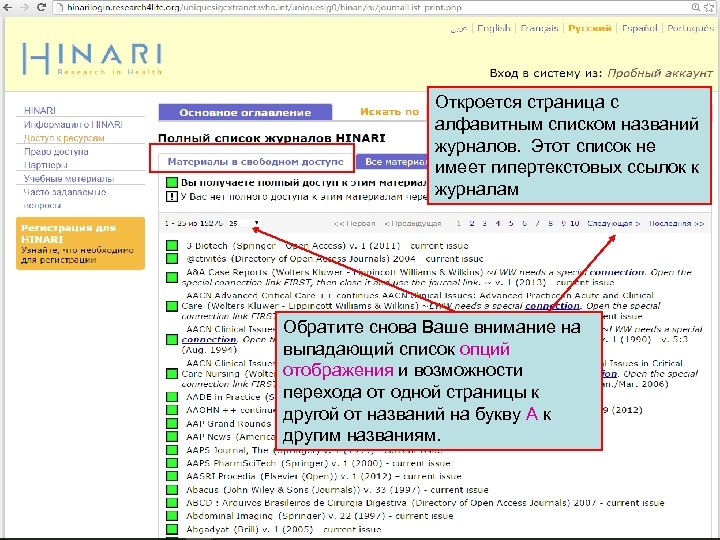Click the zoom magnifier icon in address bar
The height and width of the screenshot is (540, 720).
[x=696, y=7]
